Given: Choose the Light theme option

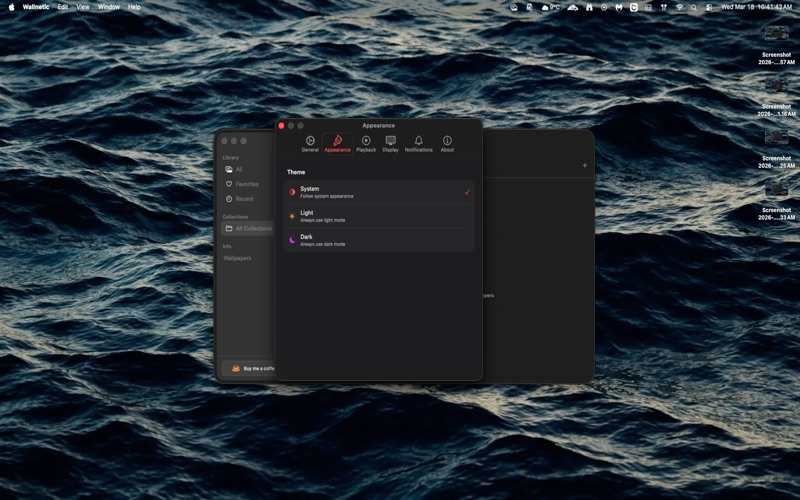Looking at the screenshot, I should tap(379, 216).
